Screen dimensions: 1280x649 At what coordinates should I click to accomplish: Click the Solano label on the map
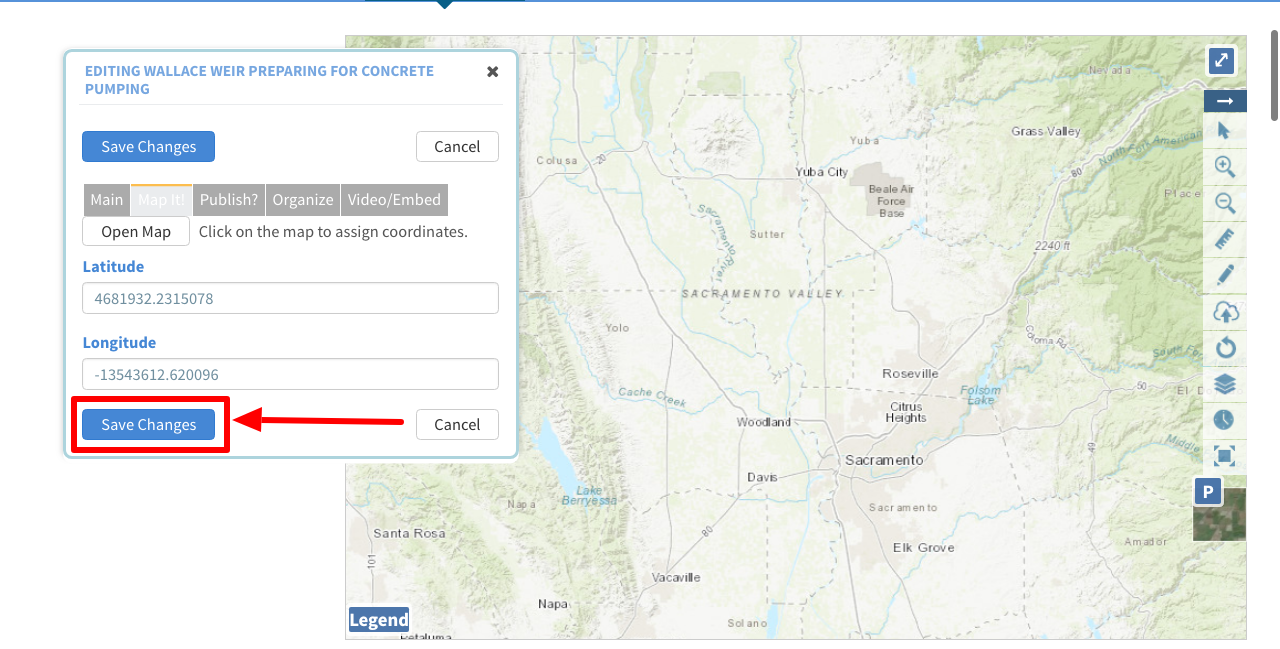pos(747,623)
